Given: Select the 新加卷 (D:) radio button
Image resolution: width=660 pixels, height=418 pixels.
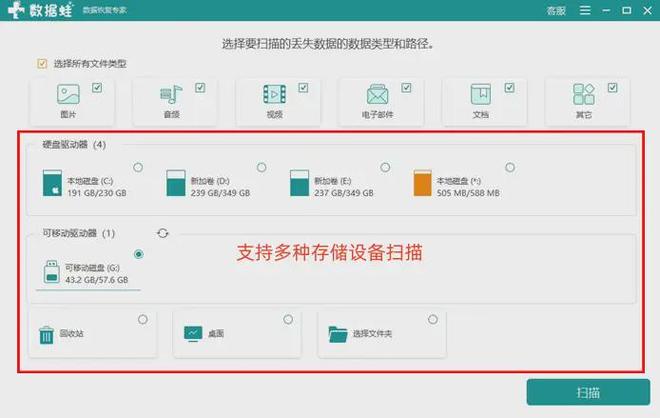Looking at the screenshot, I should (x=261, y=168).
